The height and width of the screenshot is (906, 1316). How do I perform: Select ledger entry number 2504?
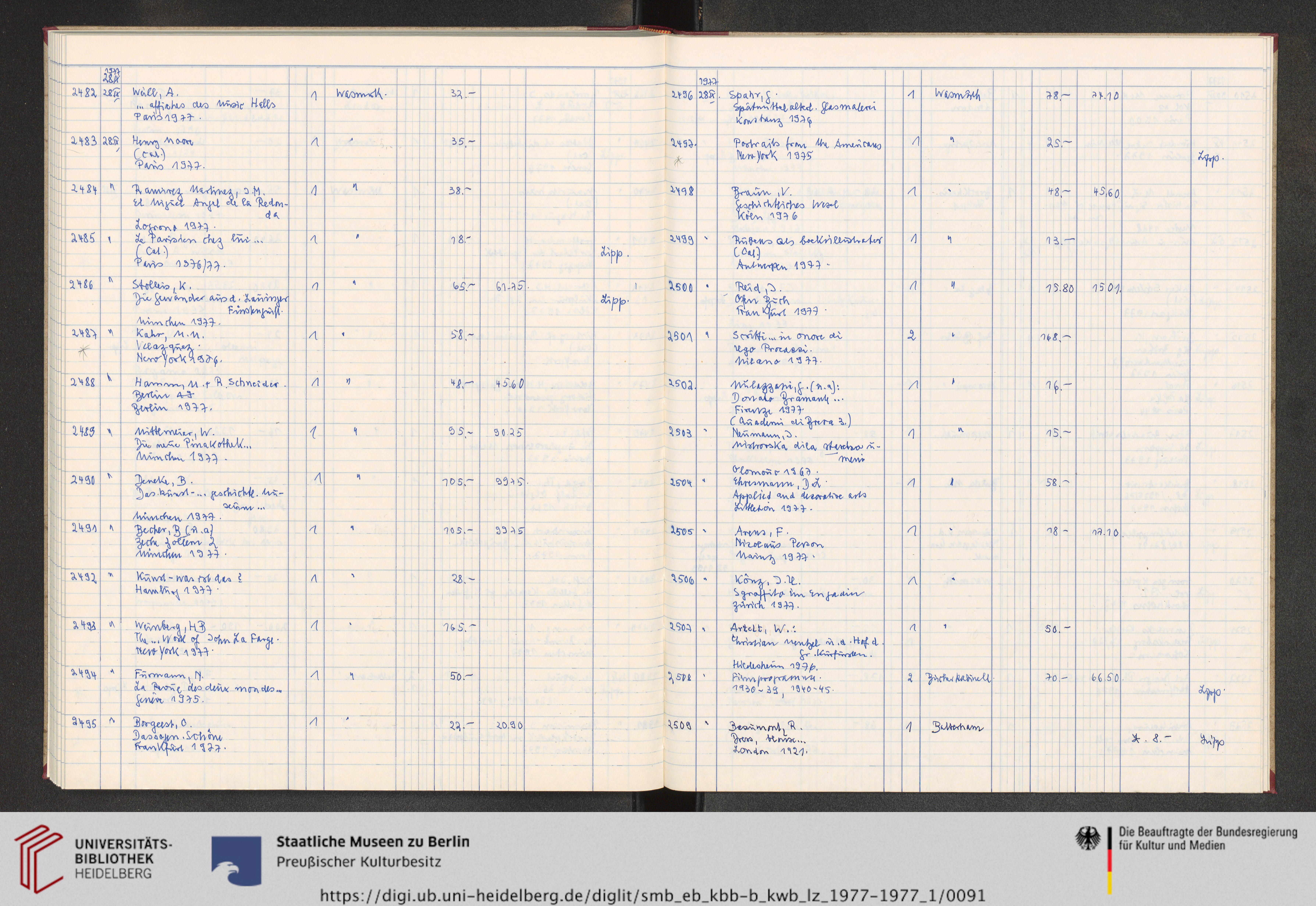coord(682,483)
